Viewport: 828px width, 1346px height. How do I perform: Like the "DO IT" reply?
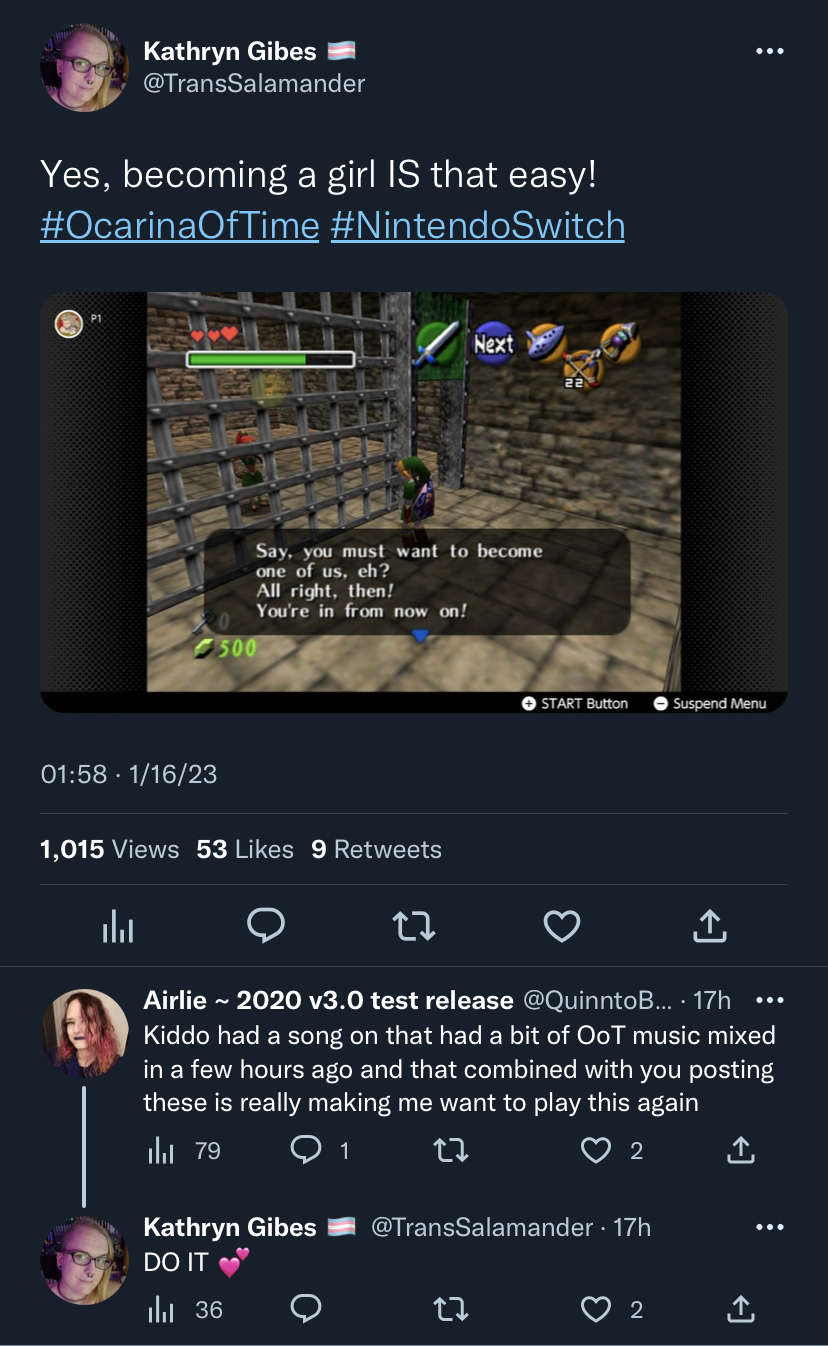point(596,1309)
